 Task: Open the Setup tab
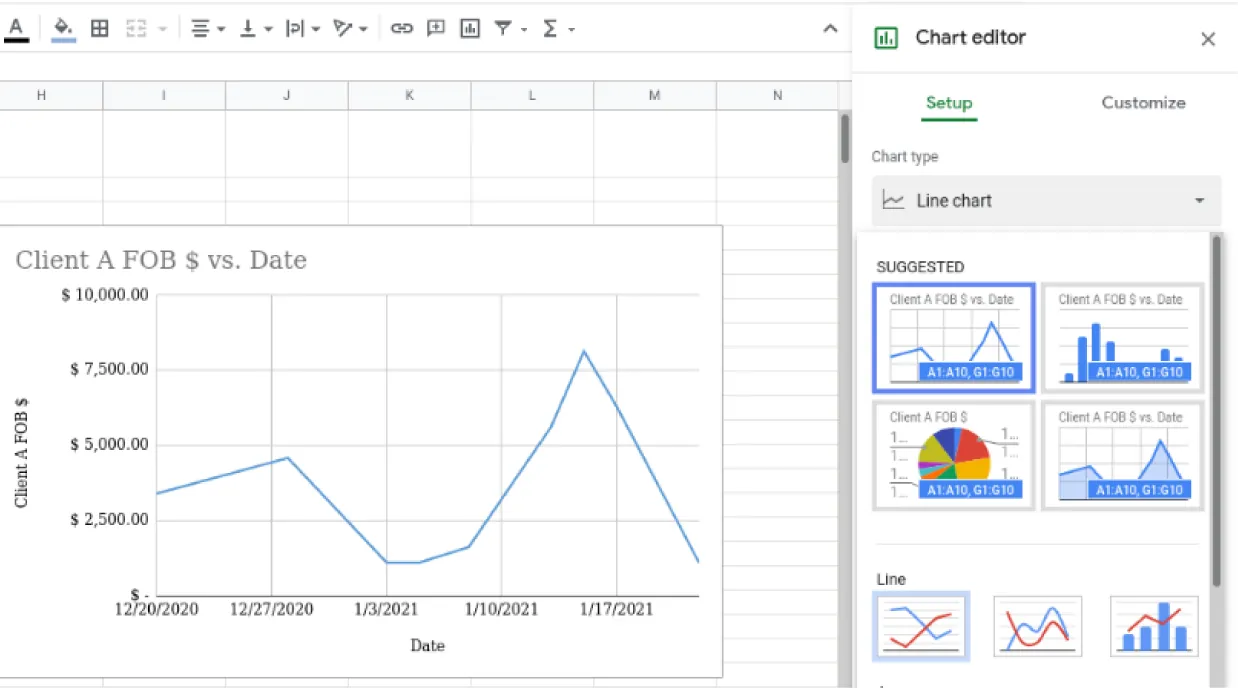[x=948, y=103]
